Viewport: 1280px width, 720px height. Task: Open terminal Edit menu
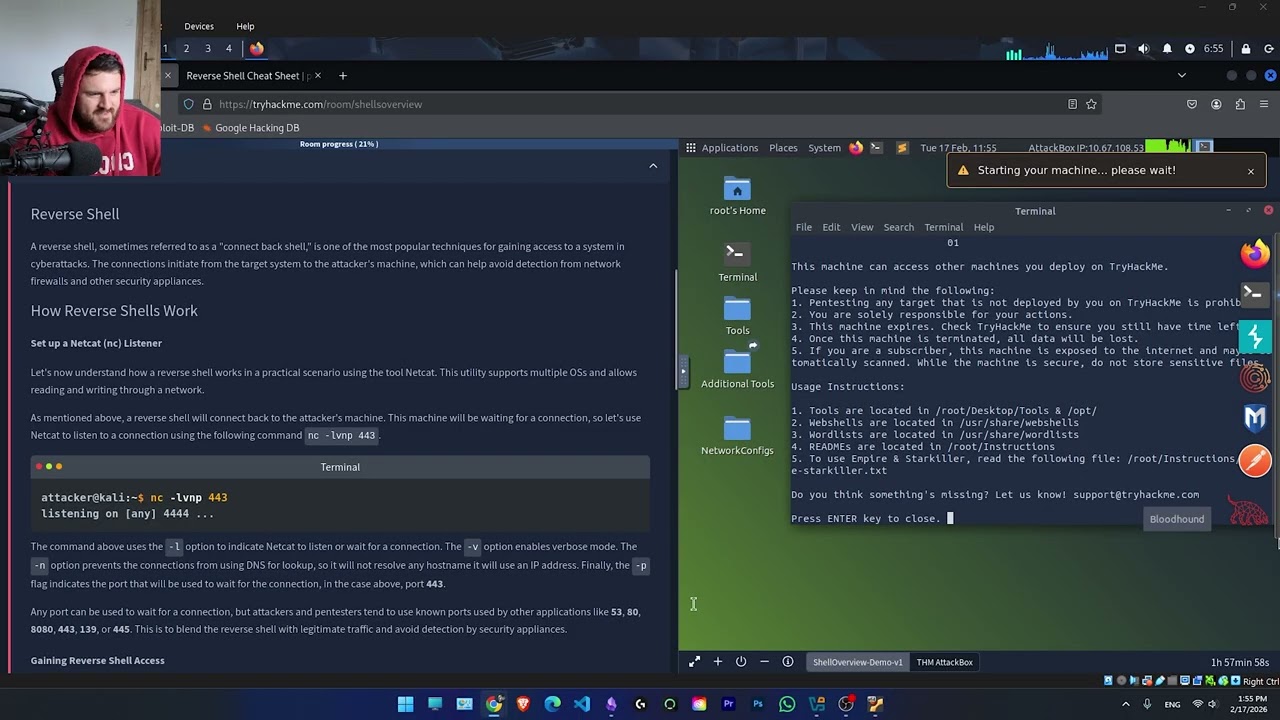tap(831, 227)
